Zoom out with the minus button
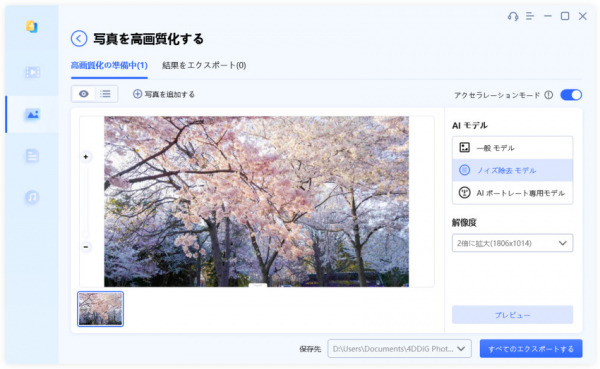The width and height of the screenshot is (600, 369). [86, 247]
